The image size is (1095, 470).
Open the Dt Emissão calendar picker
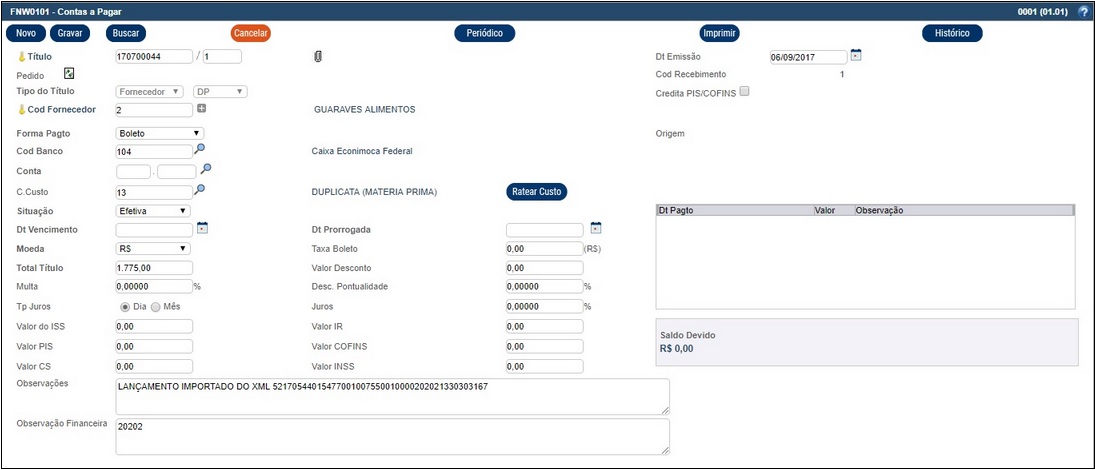click(856, 55)
